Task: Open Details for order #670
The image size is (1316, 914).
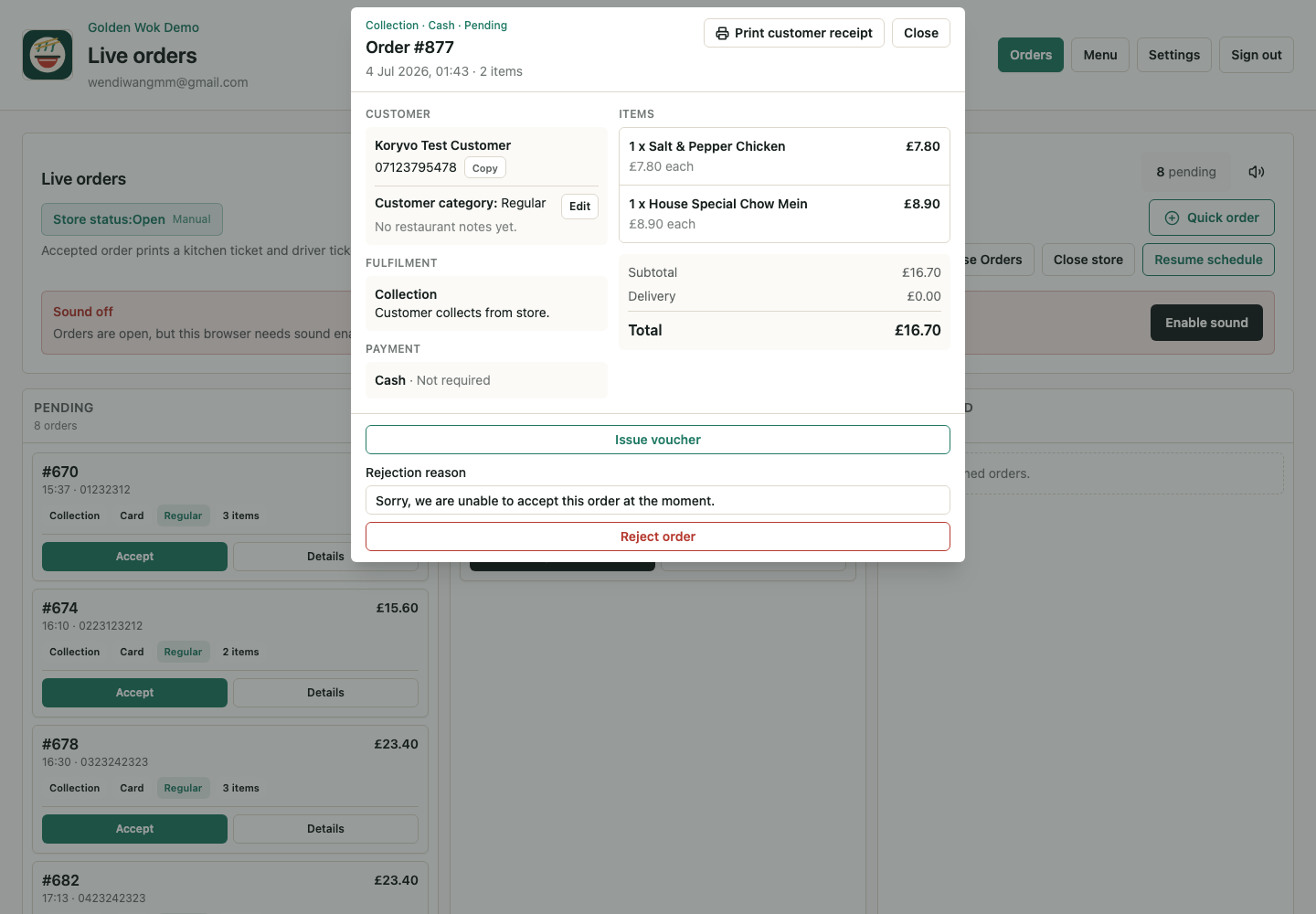Action: tap(325, 557)
